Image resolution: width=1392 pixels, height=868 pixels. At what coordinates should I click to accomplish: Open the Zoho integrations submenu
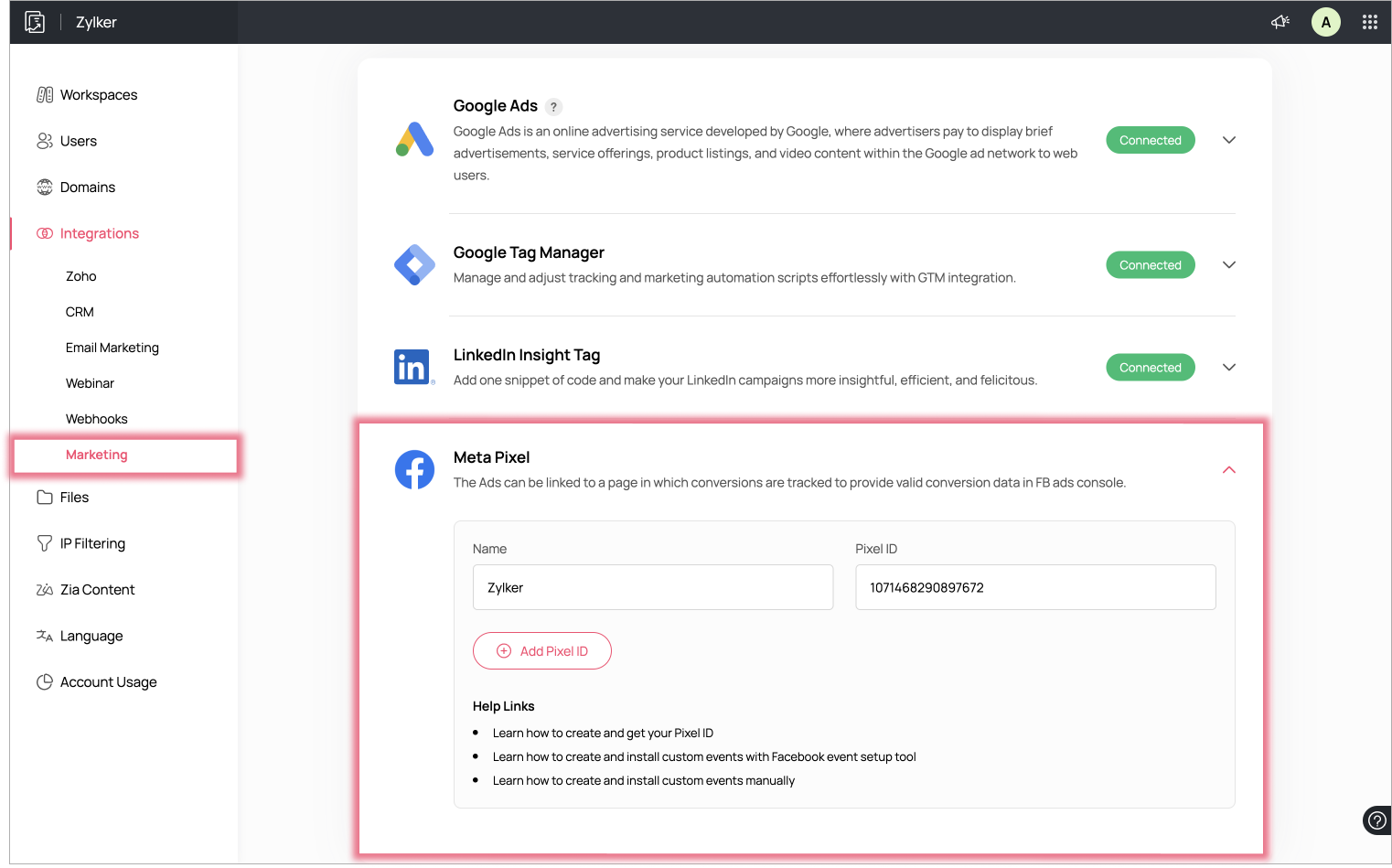tap(81, 276)
